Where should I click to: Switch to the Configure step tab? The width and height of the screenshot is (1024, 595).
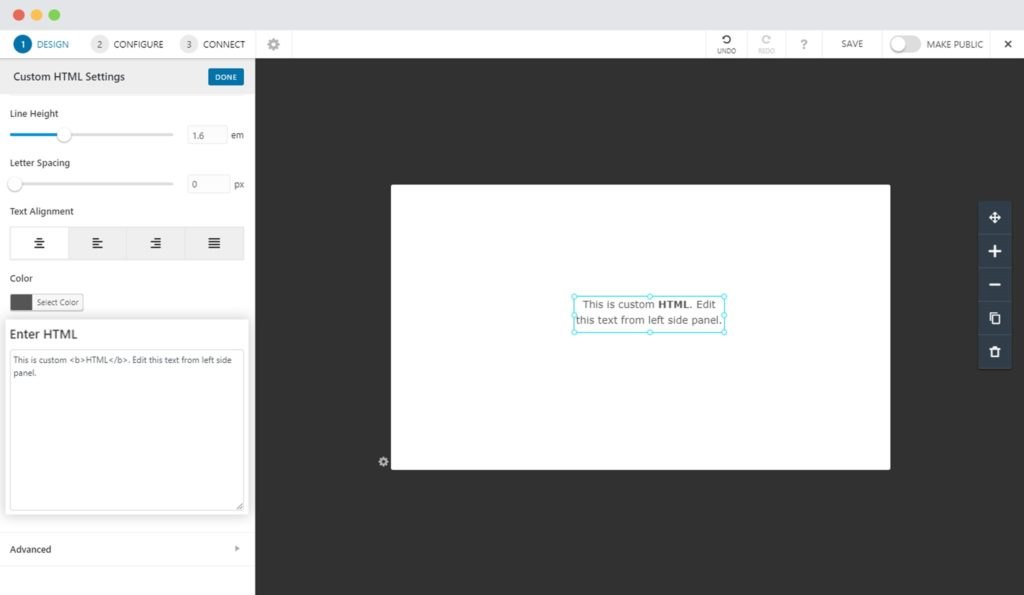[127, 44]
